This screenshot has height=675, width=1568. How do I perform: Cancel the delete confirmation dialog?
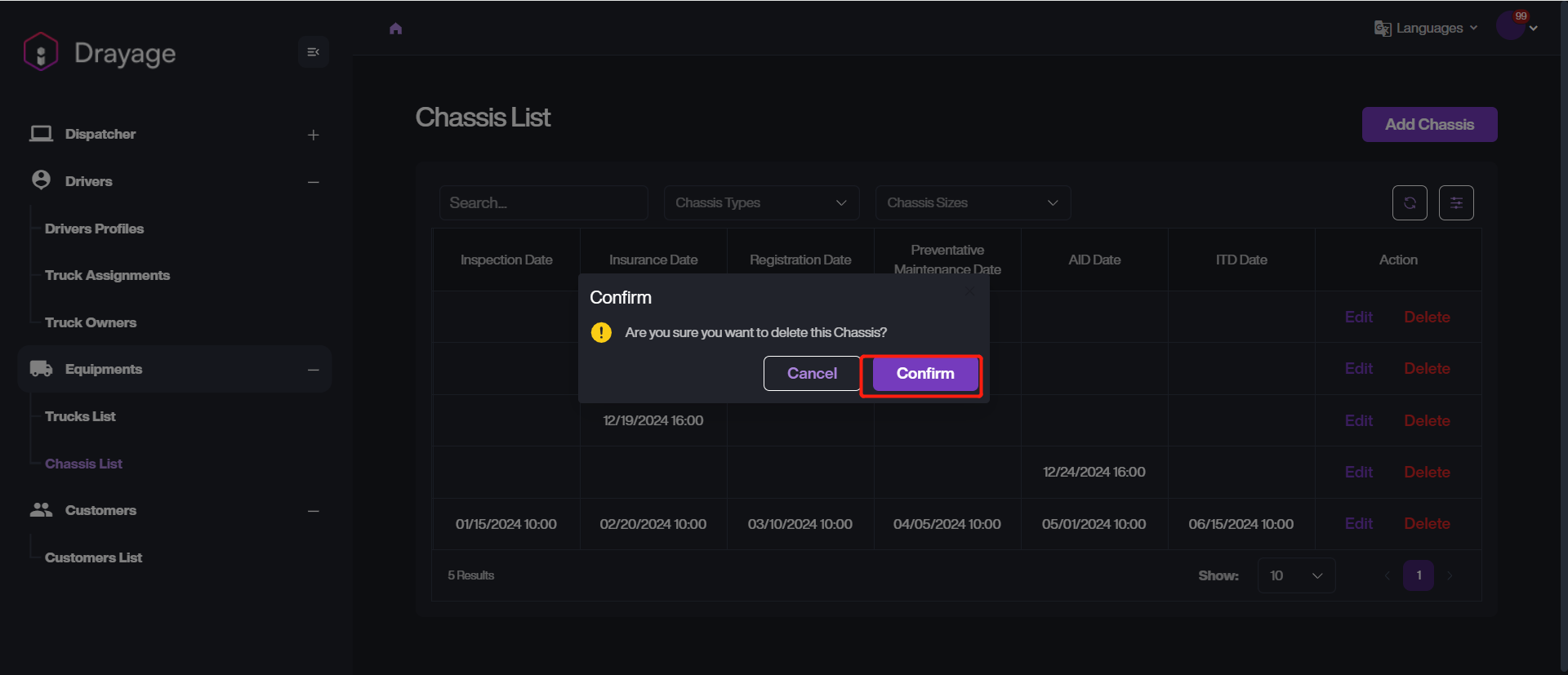click(811, 374)
